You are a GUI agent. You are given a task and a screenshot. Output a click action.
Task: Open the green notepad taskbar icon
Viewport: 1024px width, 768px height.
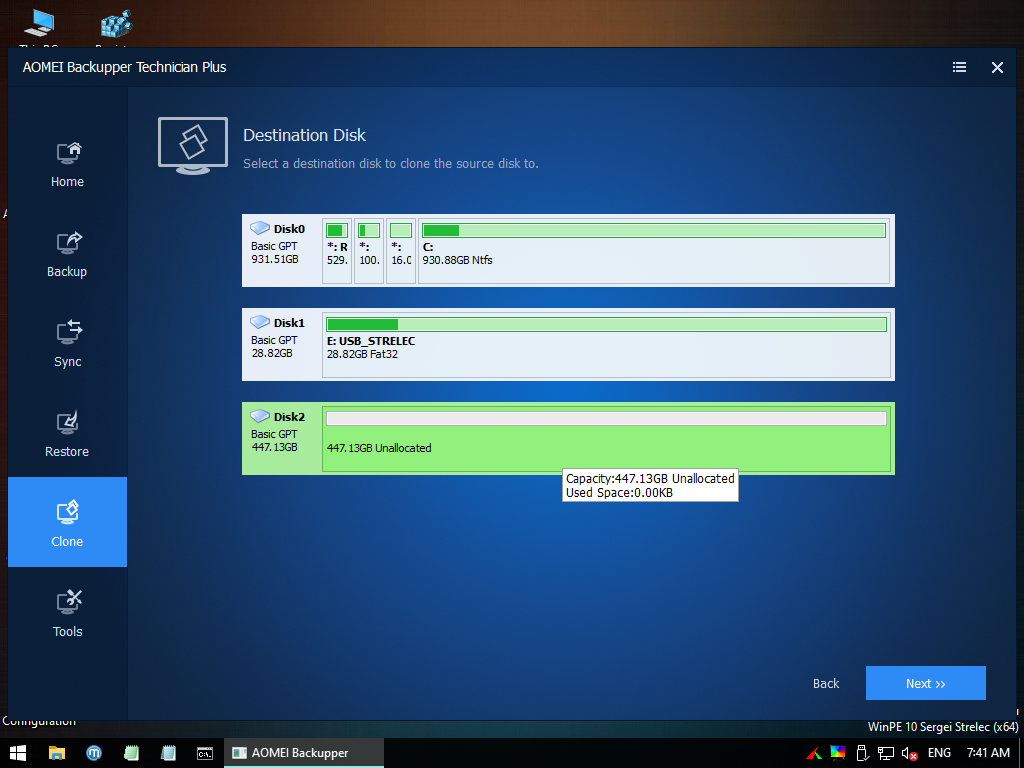tap(131, 753)
